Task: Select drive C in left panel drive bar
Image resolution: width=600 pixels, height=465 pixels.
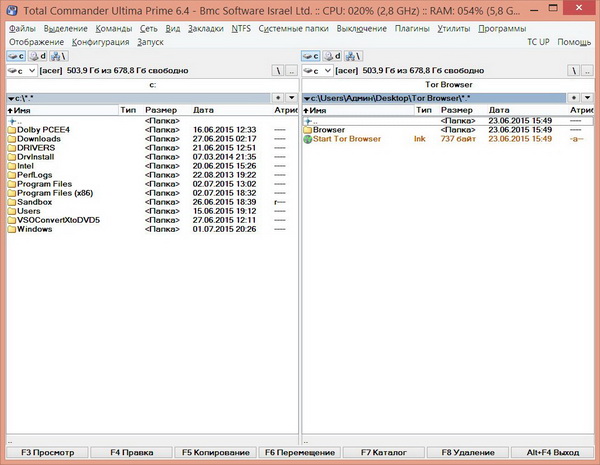Action: 16,56
